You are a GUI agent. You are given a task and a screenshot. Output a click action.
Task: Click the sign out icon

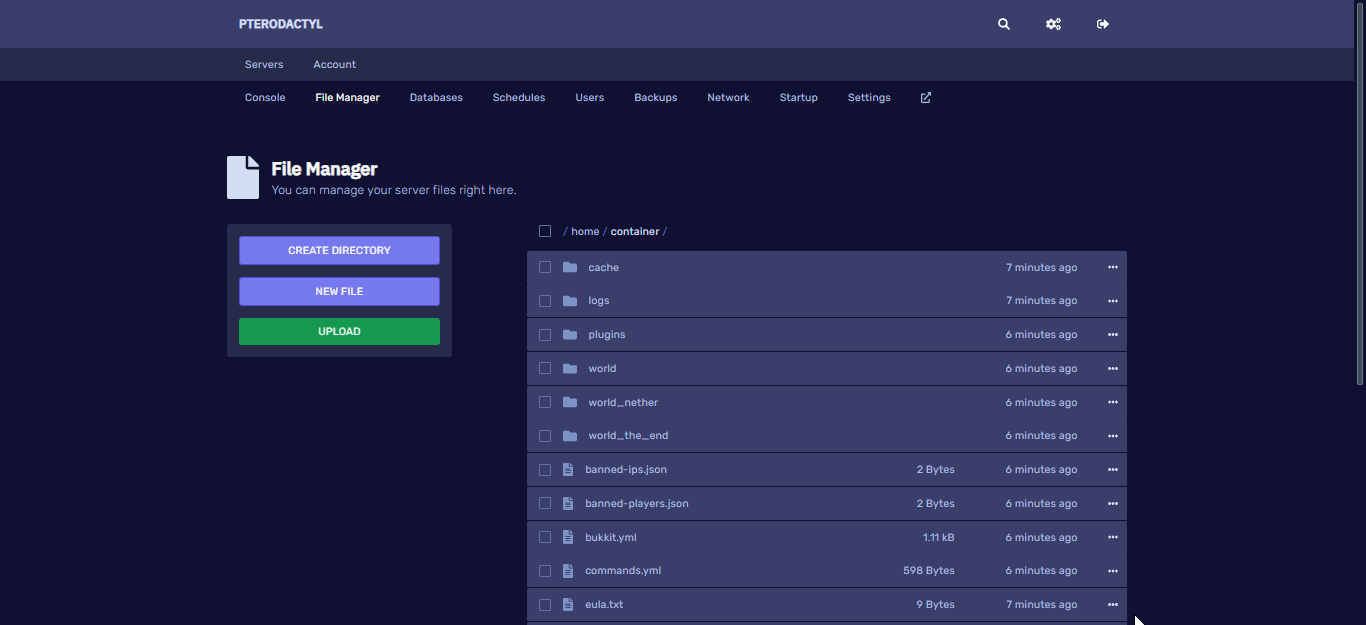1103,24
